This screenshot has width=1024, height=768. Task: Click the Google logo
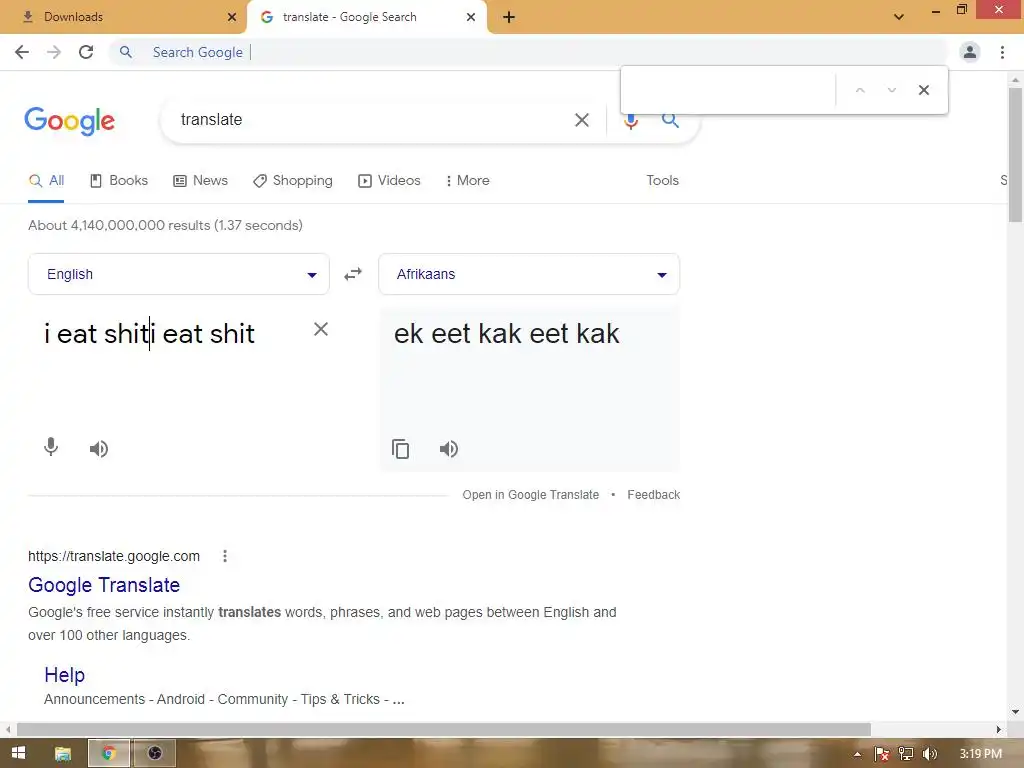70,121
